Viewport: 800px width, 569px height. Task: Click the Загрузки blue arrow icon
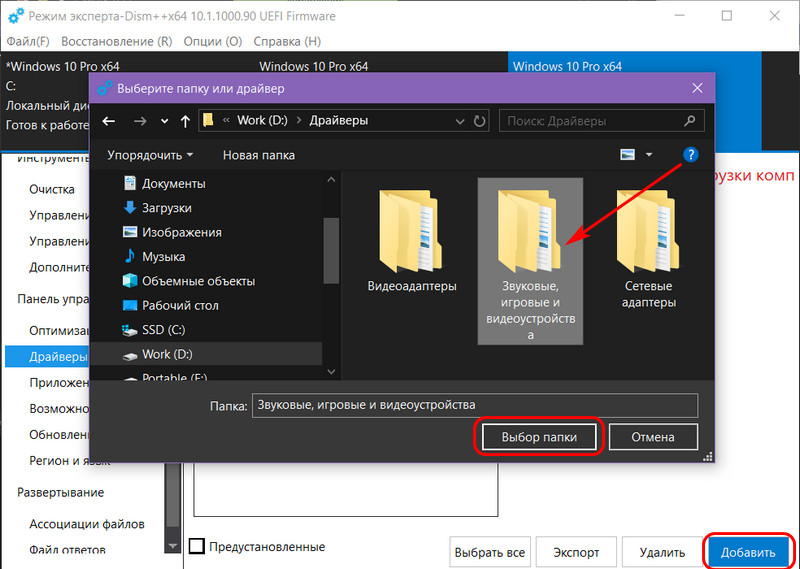pos(130,208)
